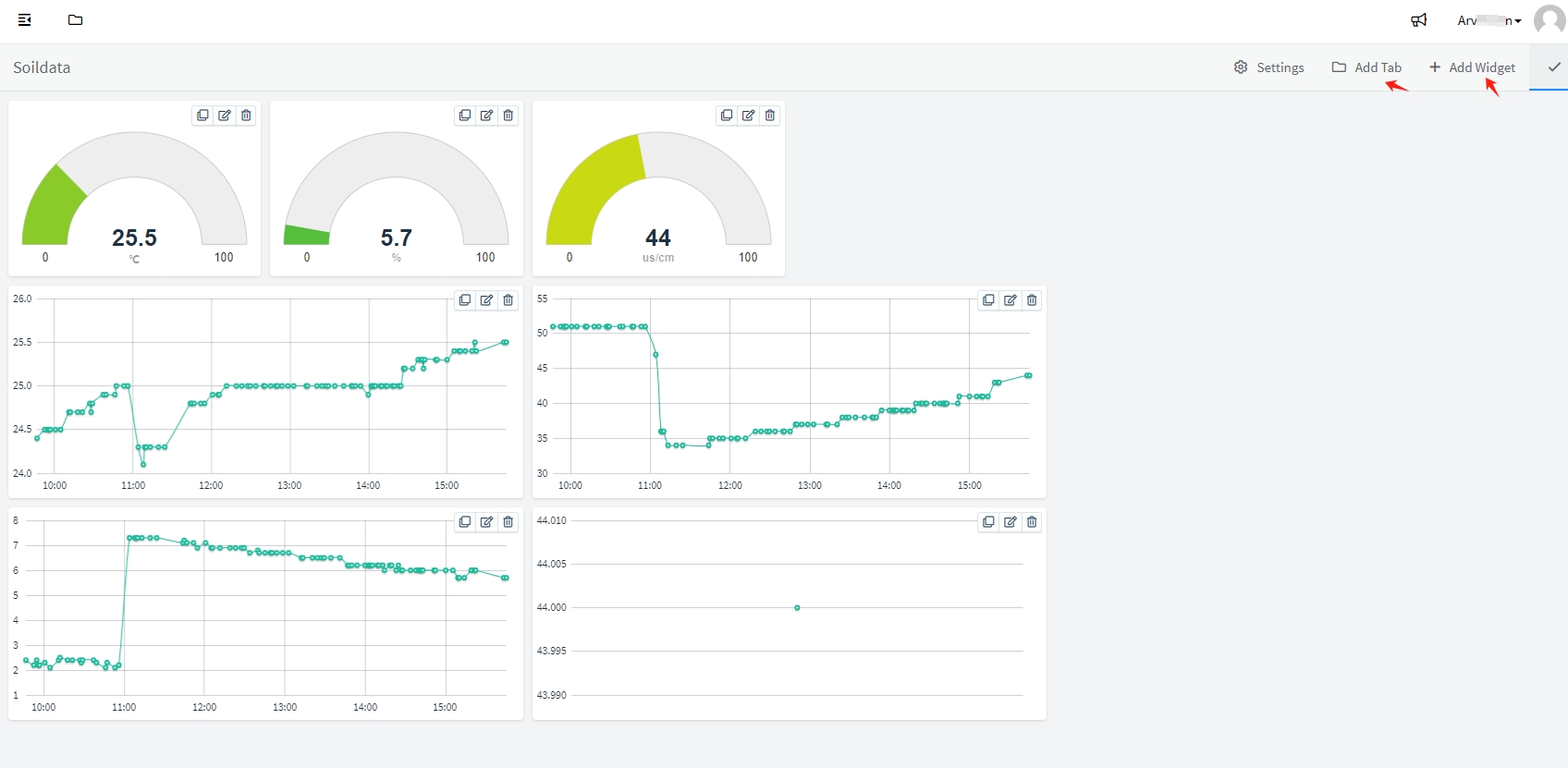Collapse the sidebar menu icon

click(25, 19)
